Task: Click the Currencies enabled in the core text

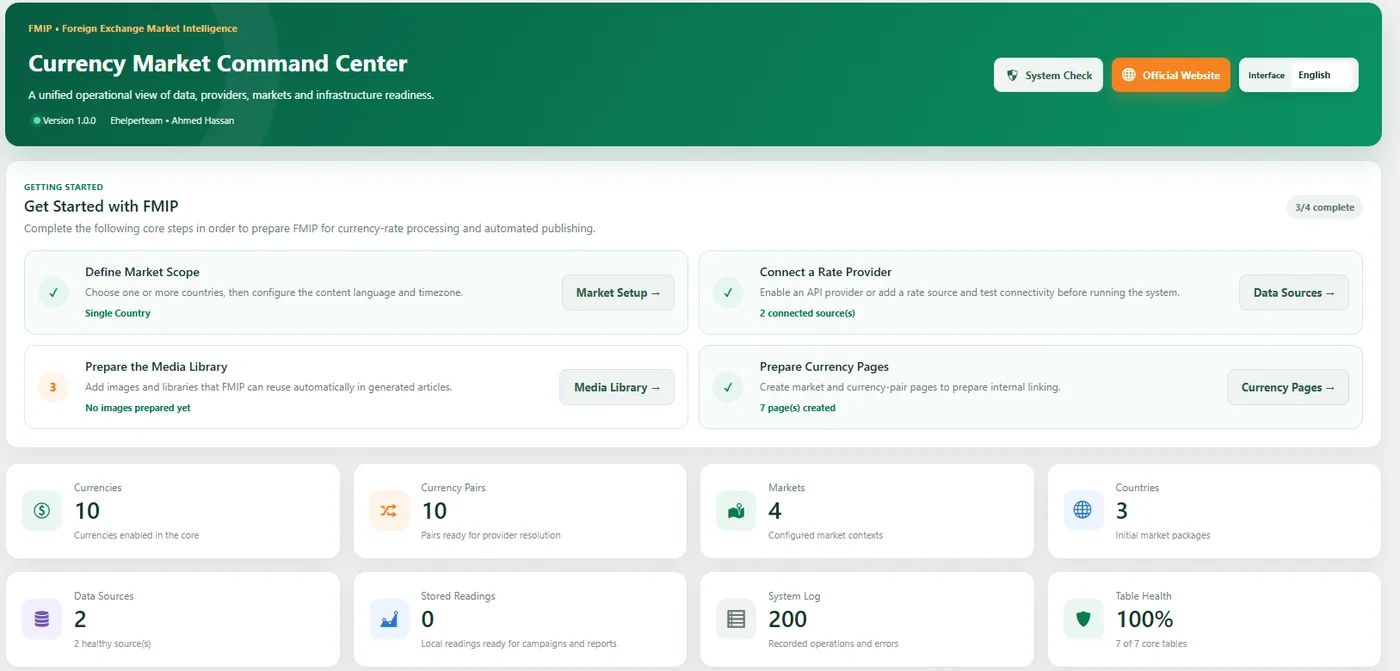Action: tap(136, 536)
